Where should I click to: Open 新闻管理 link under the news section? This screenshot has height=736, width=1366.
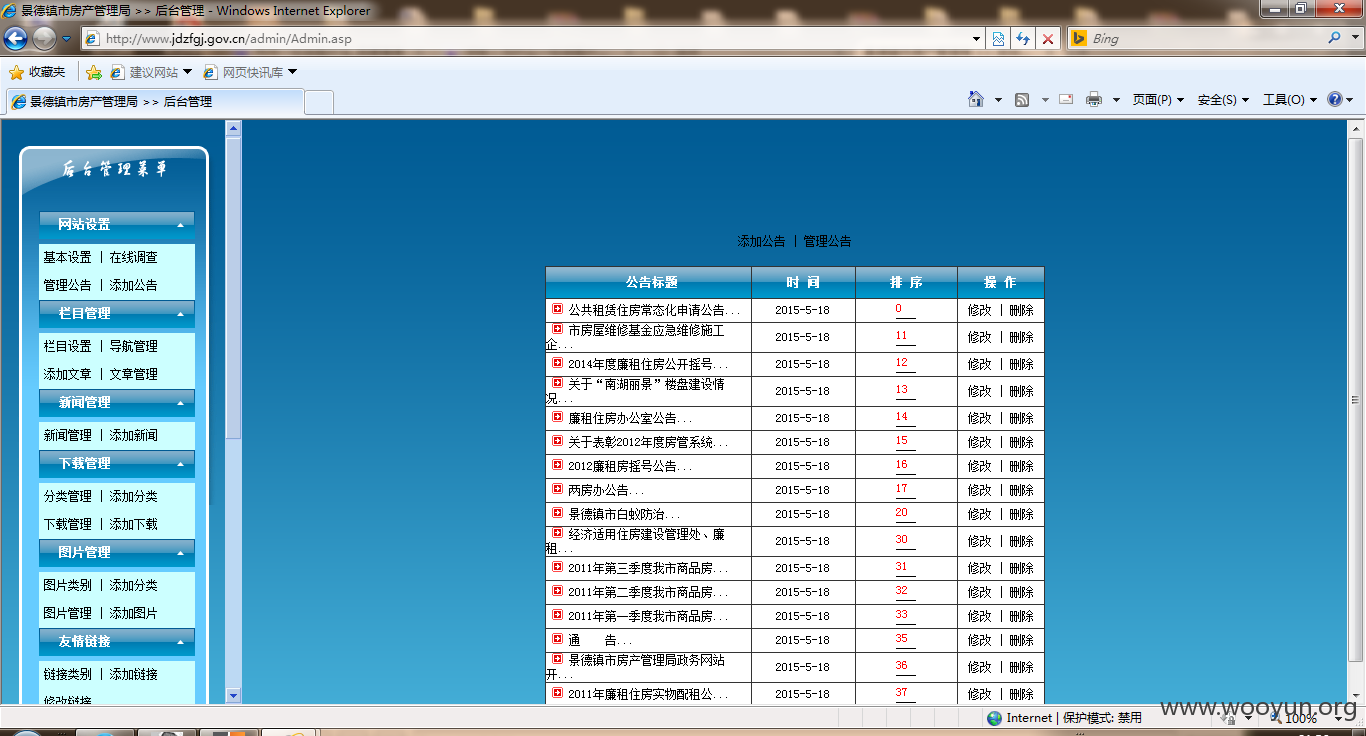pos(67,435)
